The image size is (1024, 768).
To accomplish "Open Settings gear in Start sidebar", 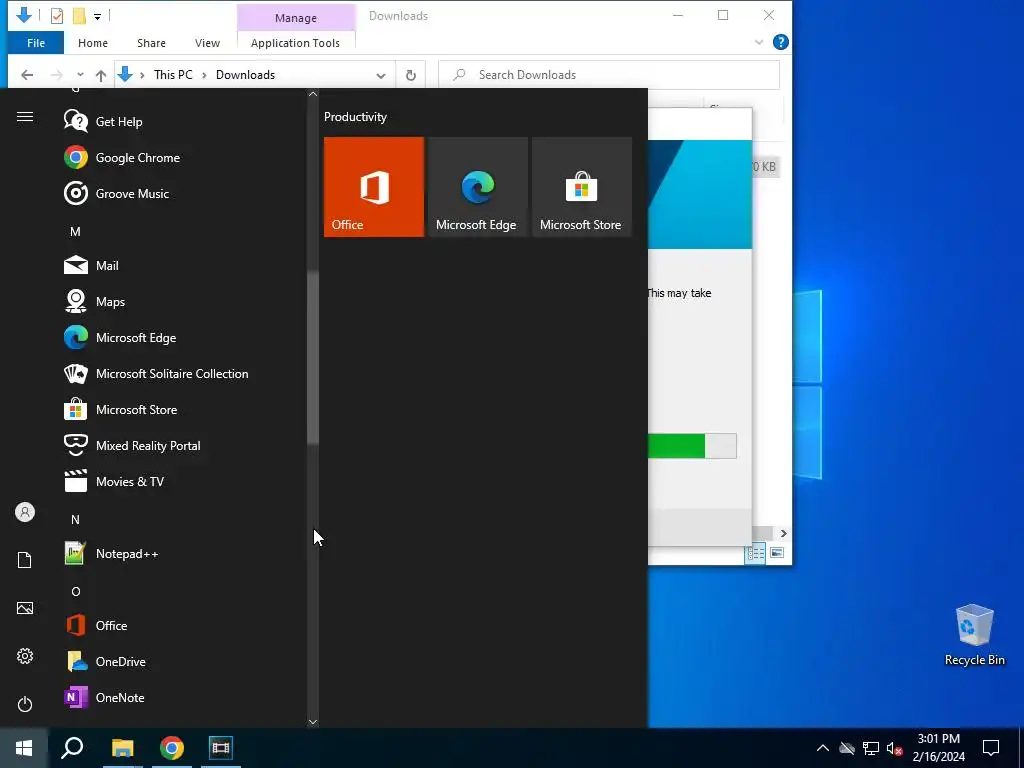I will click(25, 656).
